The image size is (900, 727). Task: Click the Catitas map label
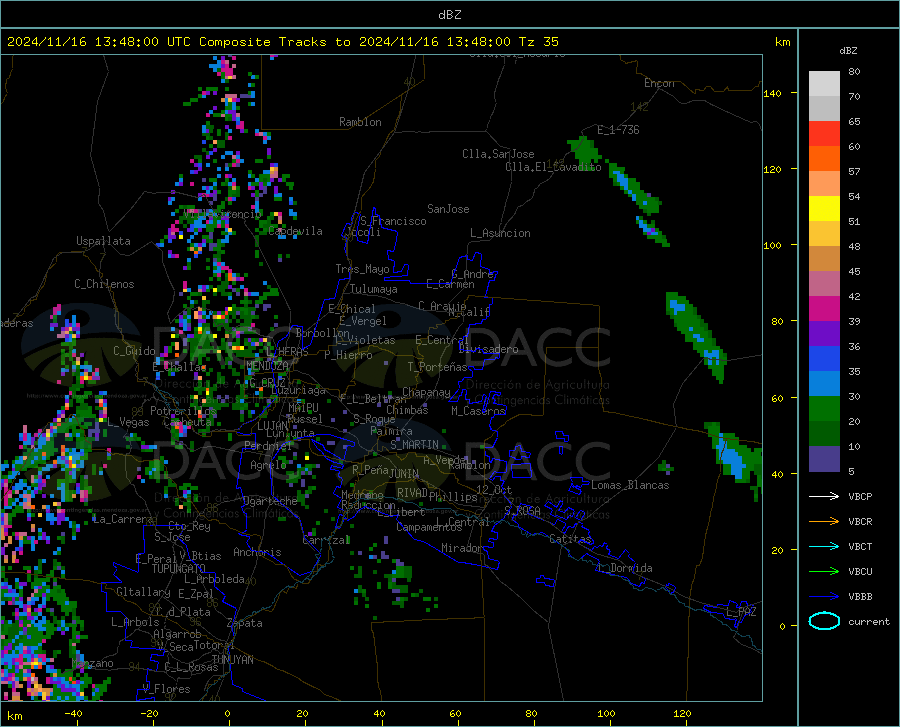pyautogui.click(x=570, y=539)
